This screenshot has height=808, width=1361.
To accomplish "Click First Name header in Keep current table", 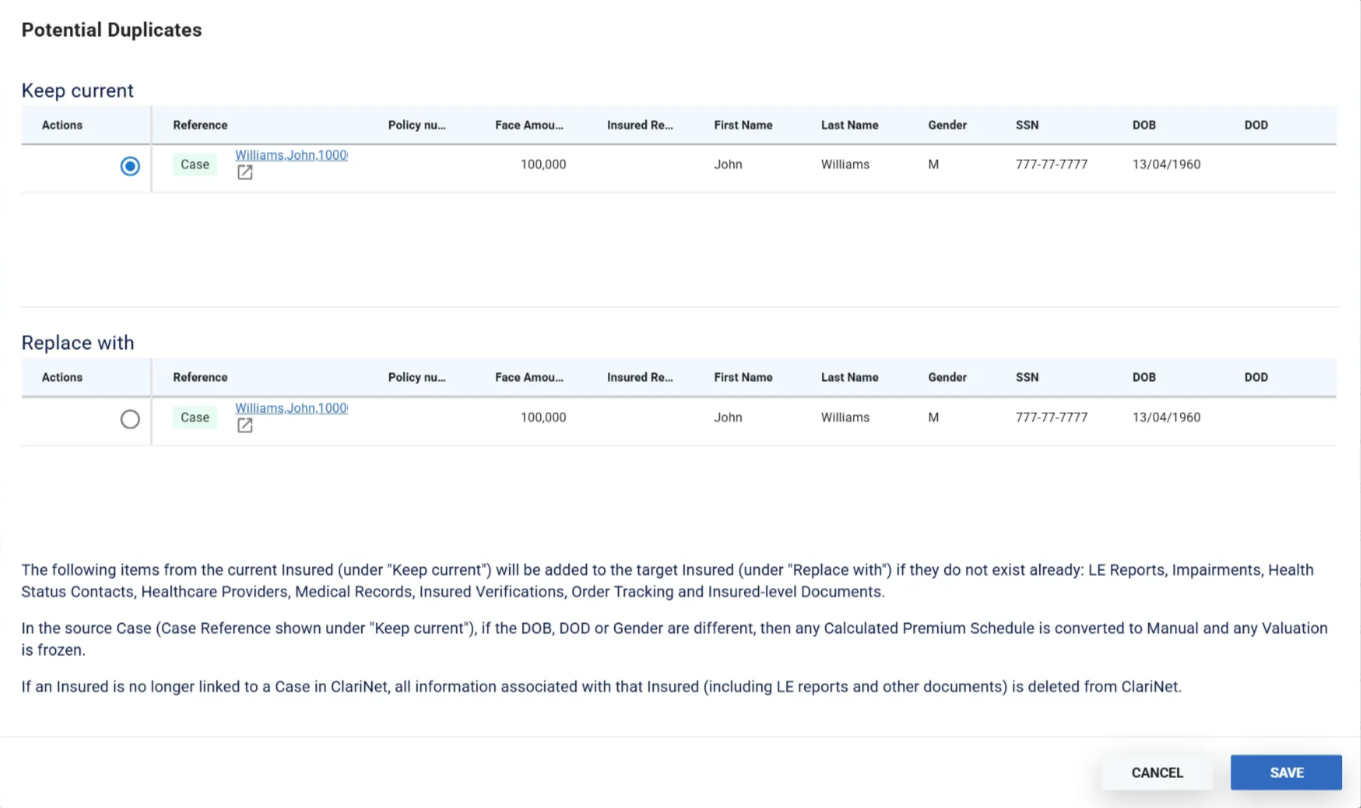I will (743, 125).
